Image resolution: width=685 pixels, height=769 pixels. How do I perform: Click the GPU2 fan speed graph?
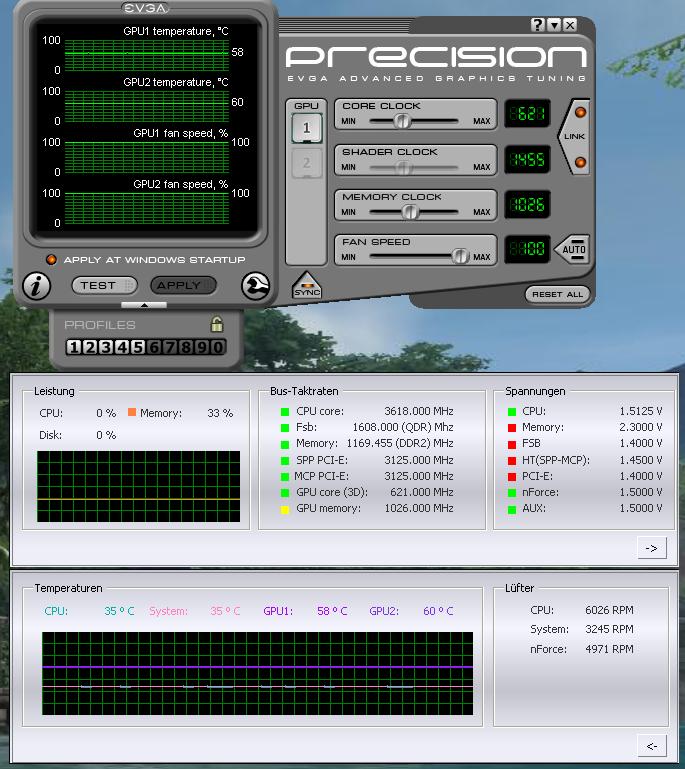(x=147, y=208)
